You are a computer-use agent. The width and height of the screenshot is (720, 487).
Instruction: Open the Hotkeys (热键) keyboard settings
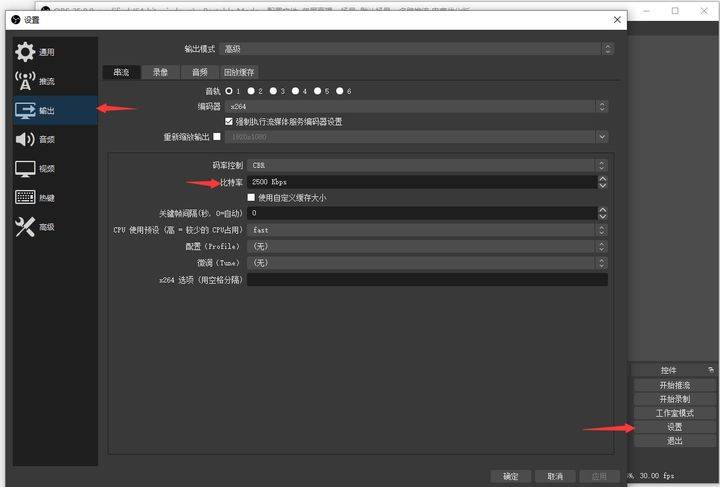(25, 197)
